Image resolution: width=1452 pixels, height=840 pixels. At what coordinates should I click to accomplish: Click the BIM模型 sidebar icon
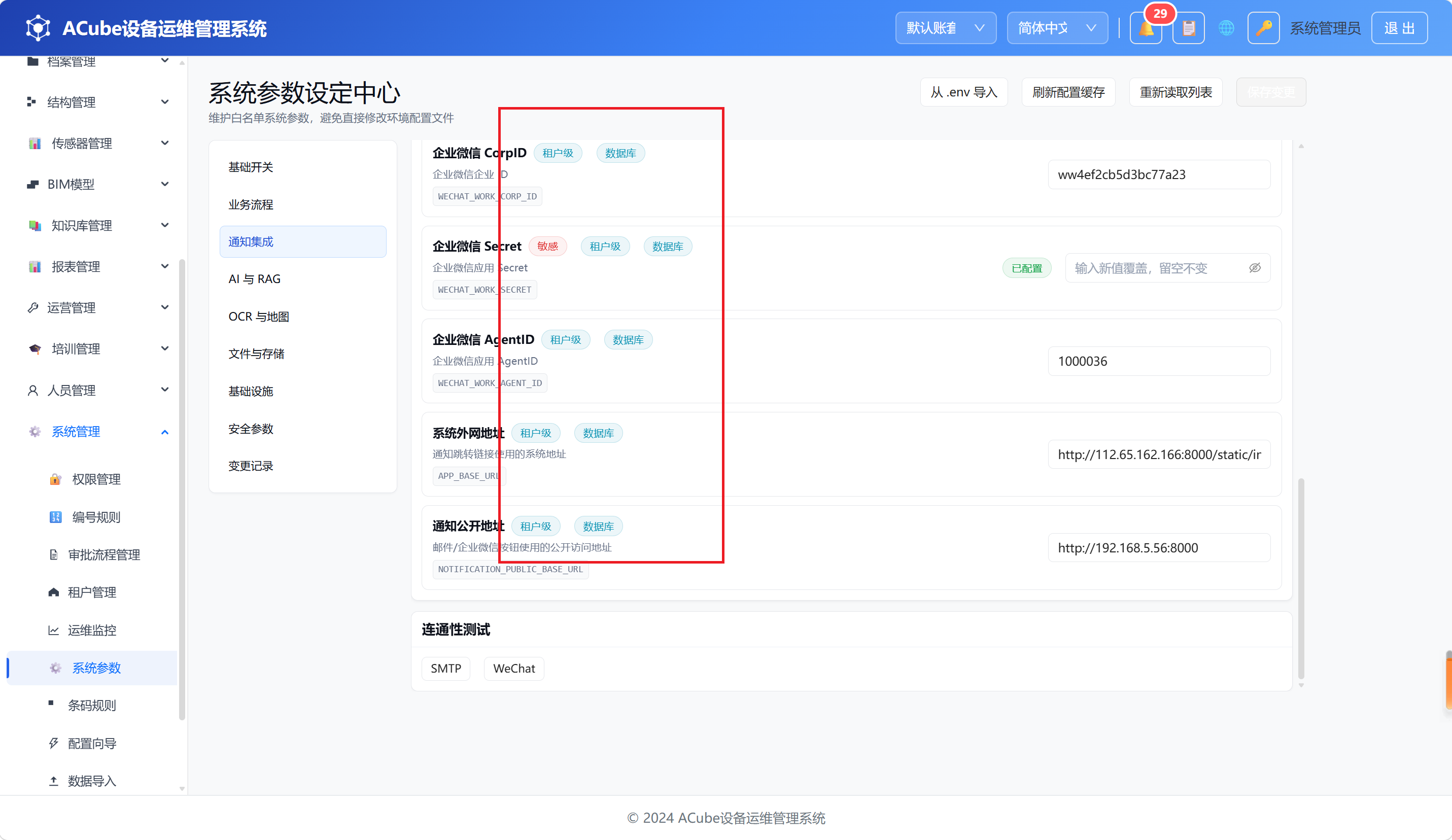click(33, 184)
